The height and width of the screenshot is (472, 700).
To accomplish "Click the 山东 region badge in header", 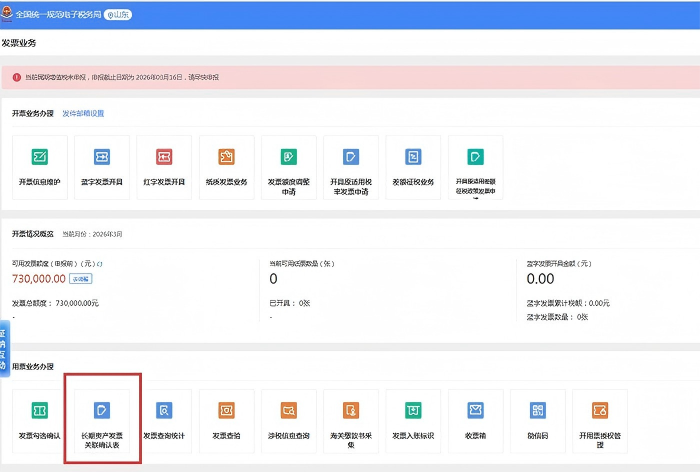I will pyautogui.click(x=118, y=15).
